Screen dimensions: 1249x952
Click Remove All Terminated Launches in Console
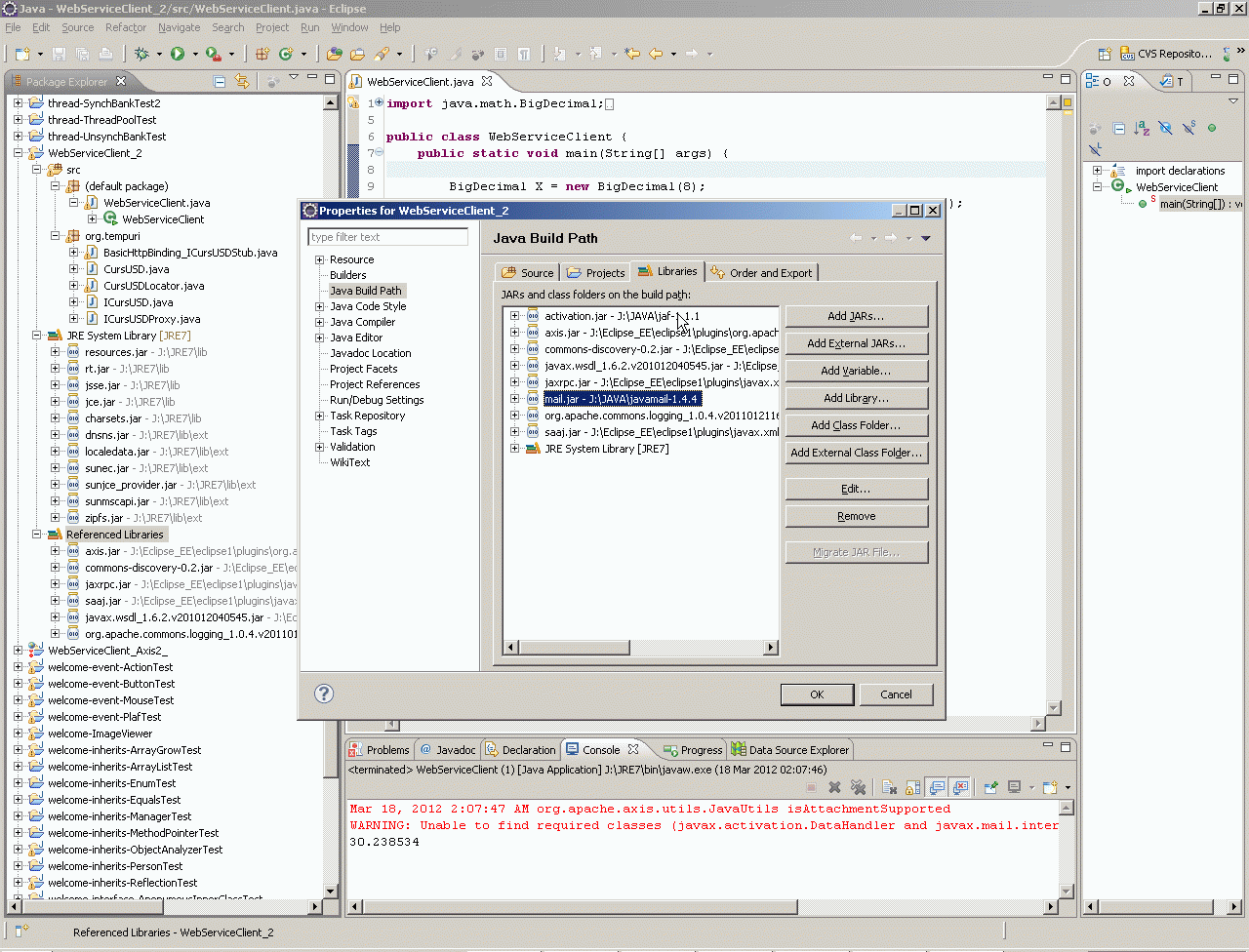click(x=859, y=787)
